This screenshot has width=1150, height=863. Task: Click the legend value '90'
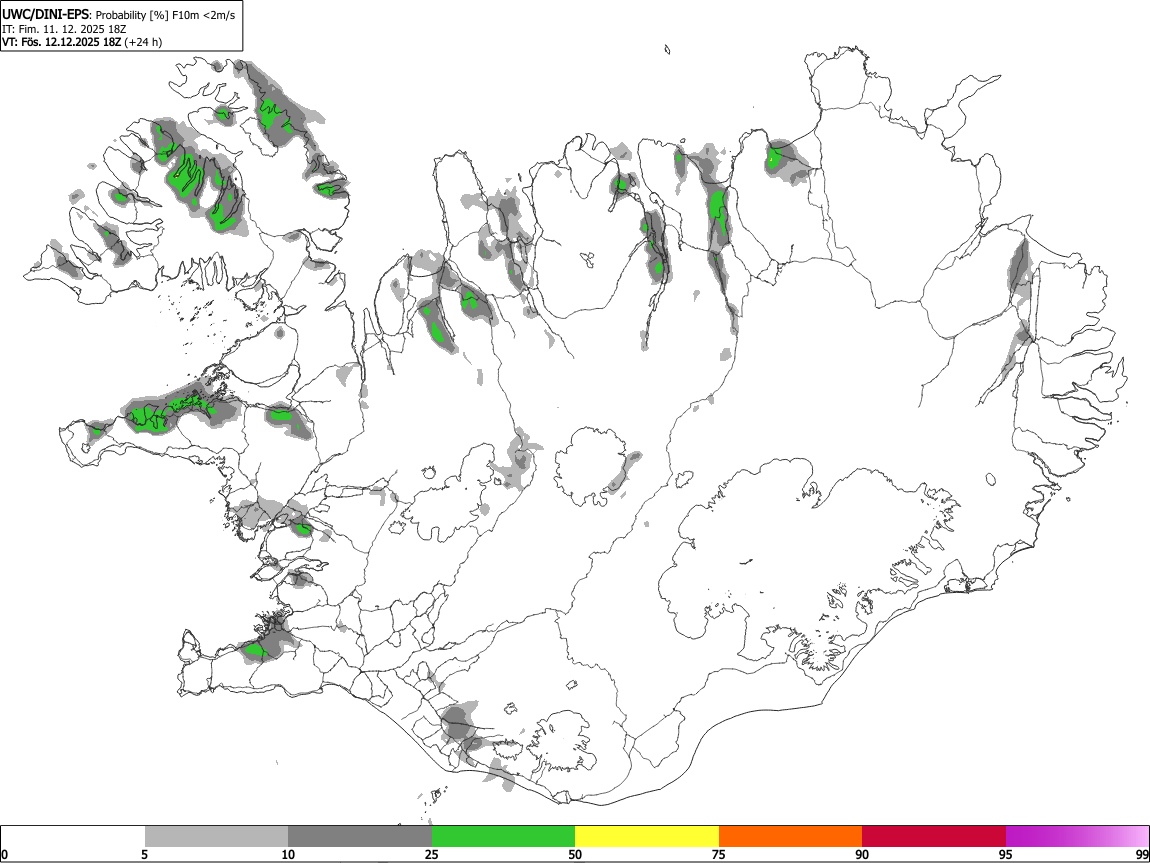pyautogui.click(x=862, y=854)
